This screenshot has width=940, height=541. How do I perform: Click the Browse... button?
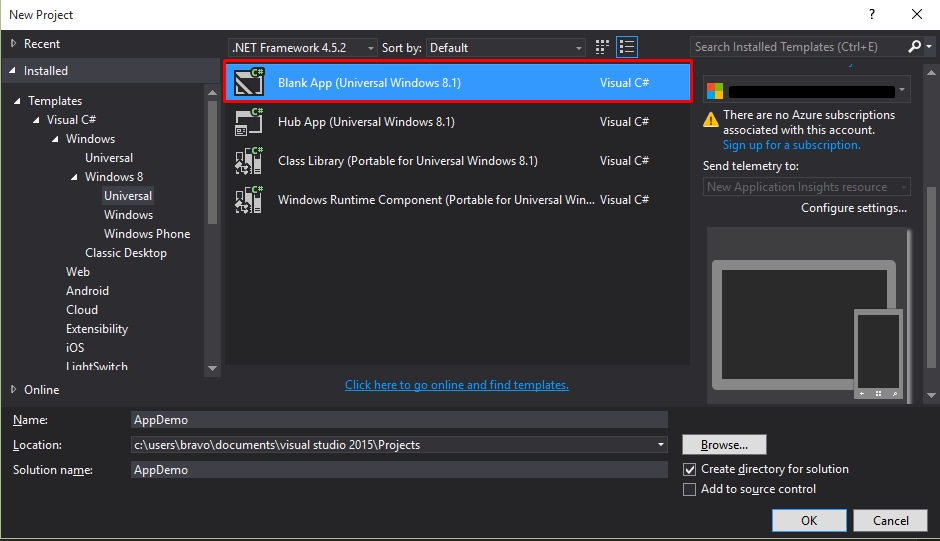click(x=724, y=445)
